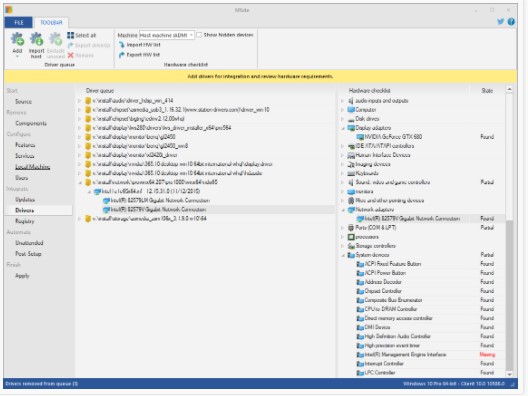Click the Disk drives category icon

coord(351,119)
